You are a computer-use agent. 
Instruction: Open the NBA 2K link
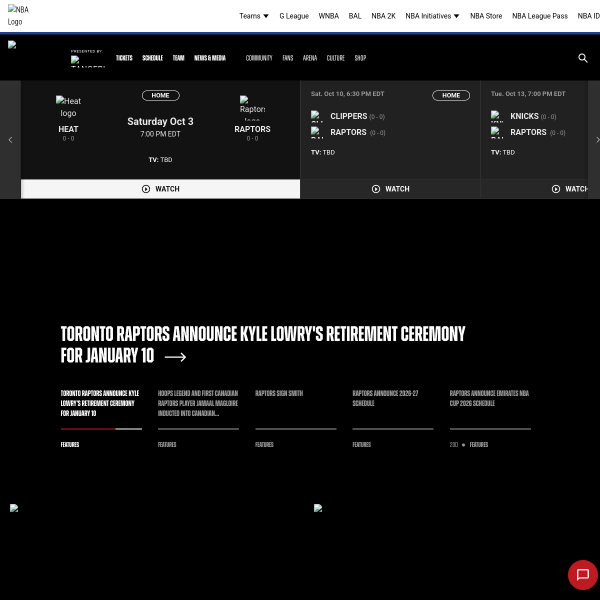click(383, 16)
